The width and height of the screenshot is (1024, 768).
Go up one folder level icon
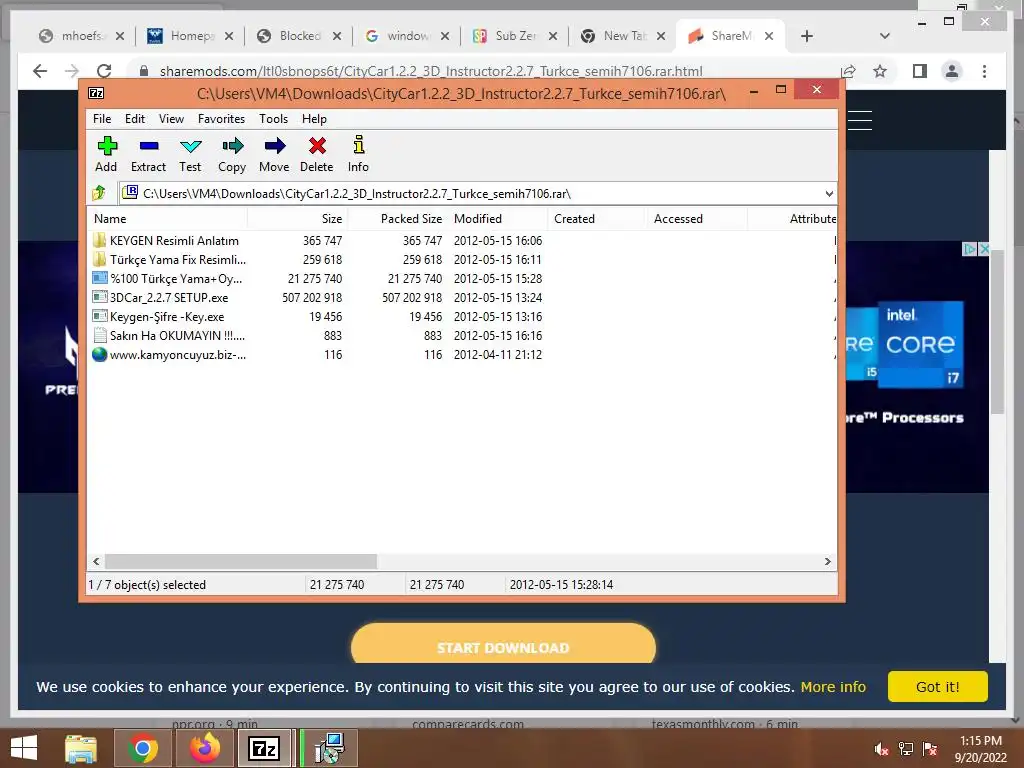[x=99, y=193]
